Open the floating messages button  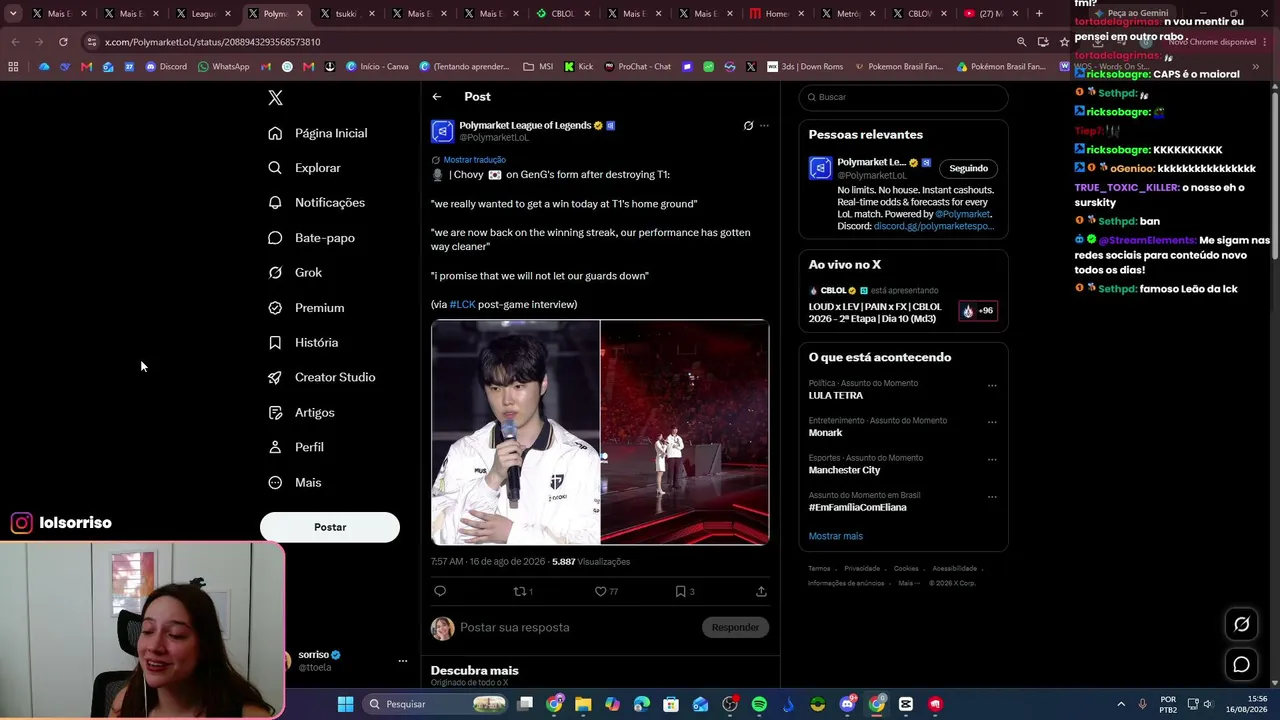1241,664
